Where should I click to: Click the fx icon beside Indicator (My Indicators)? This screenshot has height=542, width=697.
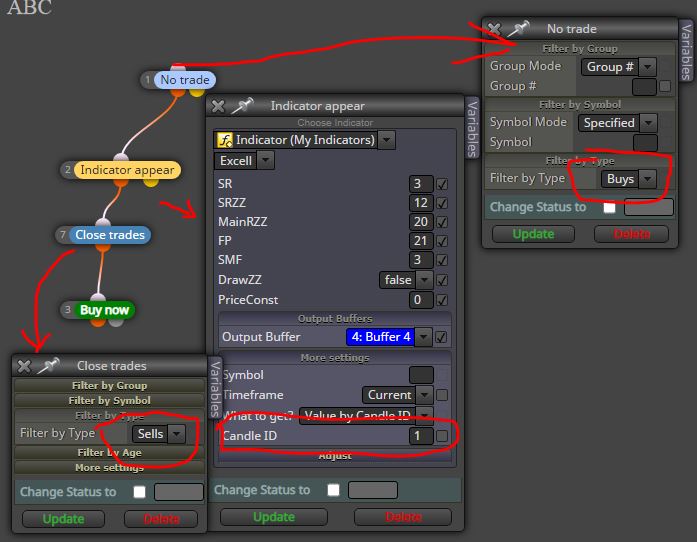pyautogui.click(x=224, y=140)
